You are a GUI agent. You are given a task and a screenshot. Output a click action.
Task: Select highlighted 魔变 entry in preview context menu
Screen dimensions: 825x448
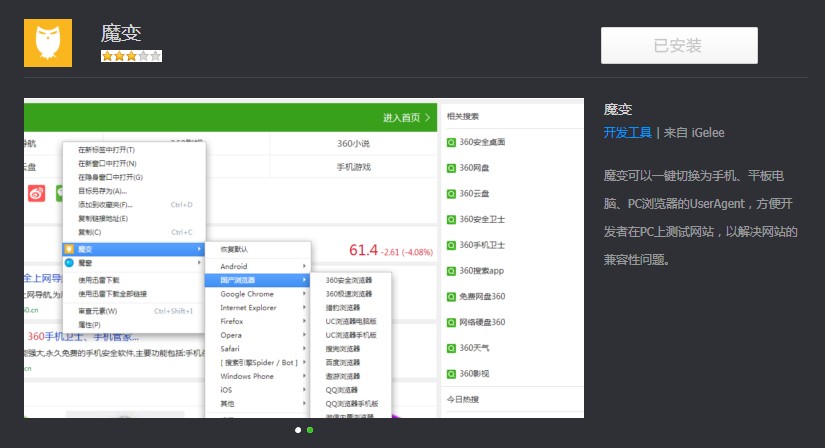[x=134, y=249]
